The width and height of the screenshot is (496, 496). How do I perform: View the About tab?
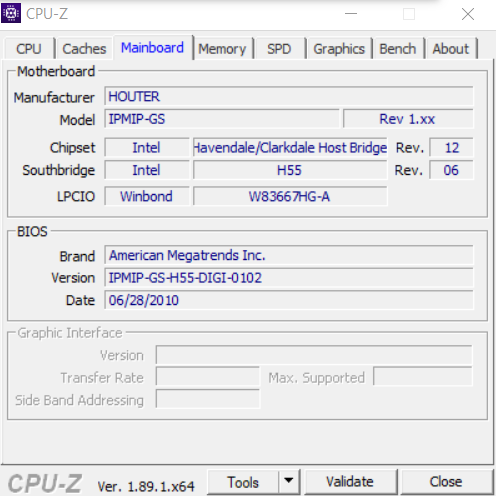tap(451, 49)
